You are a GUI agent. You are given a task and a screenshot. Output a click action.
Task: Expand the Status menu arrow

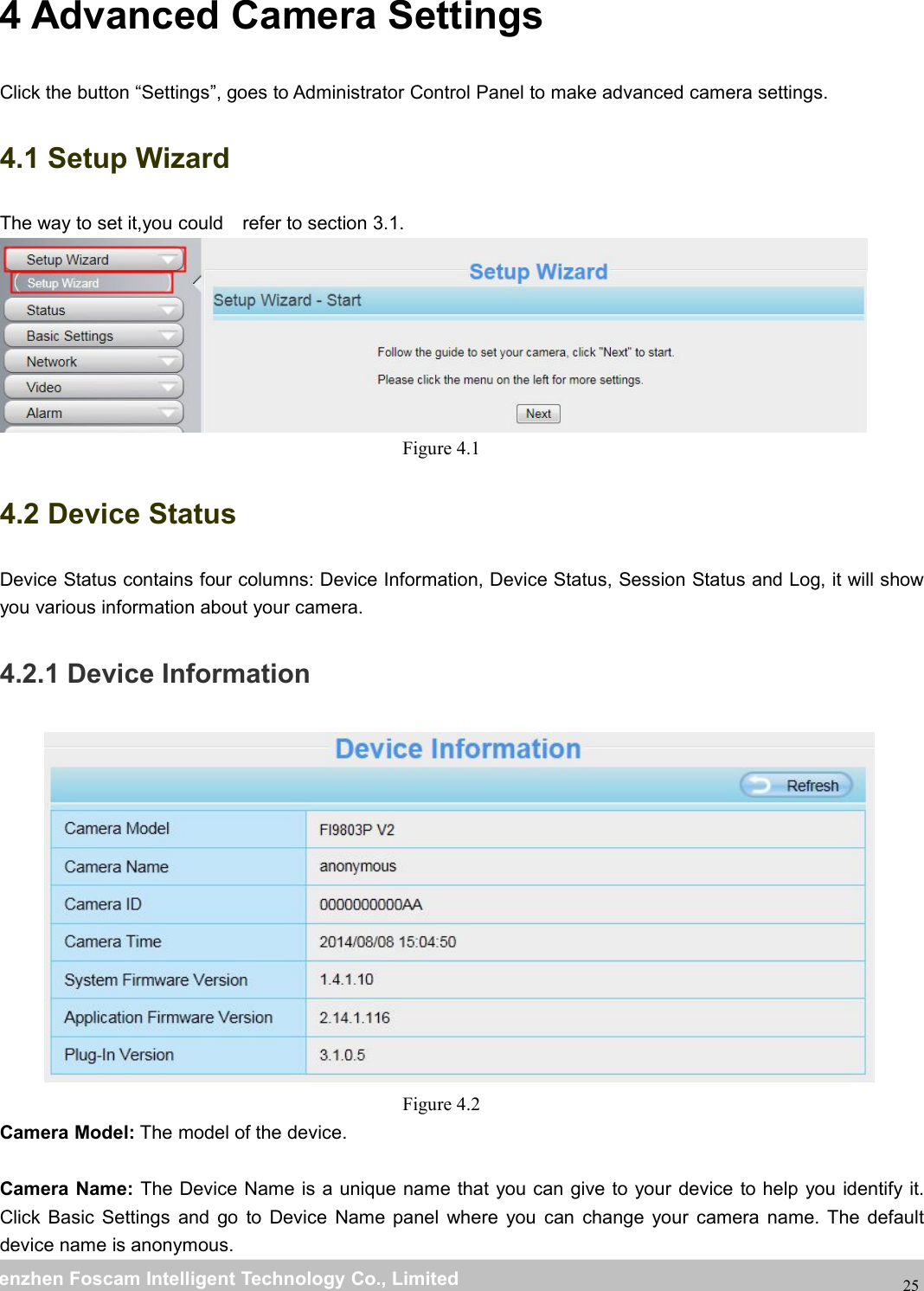click(169, 310)
